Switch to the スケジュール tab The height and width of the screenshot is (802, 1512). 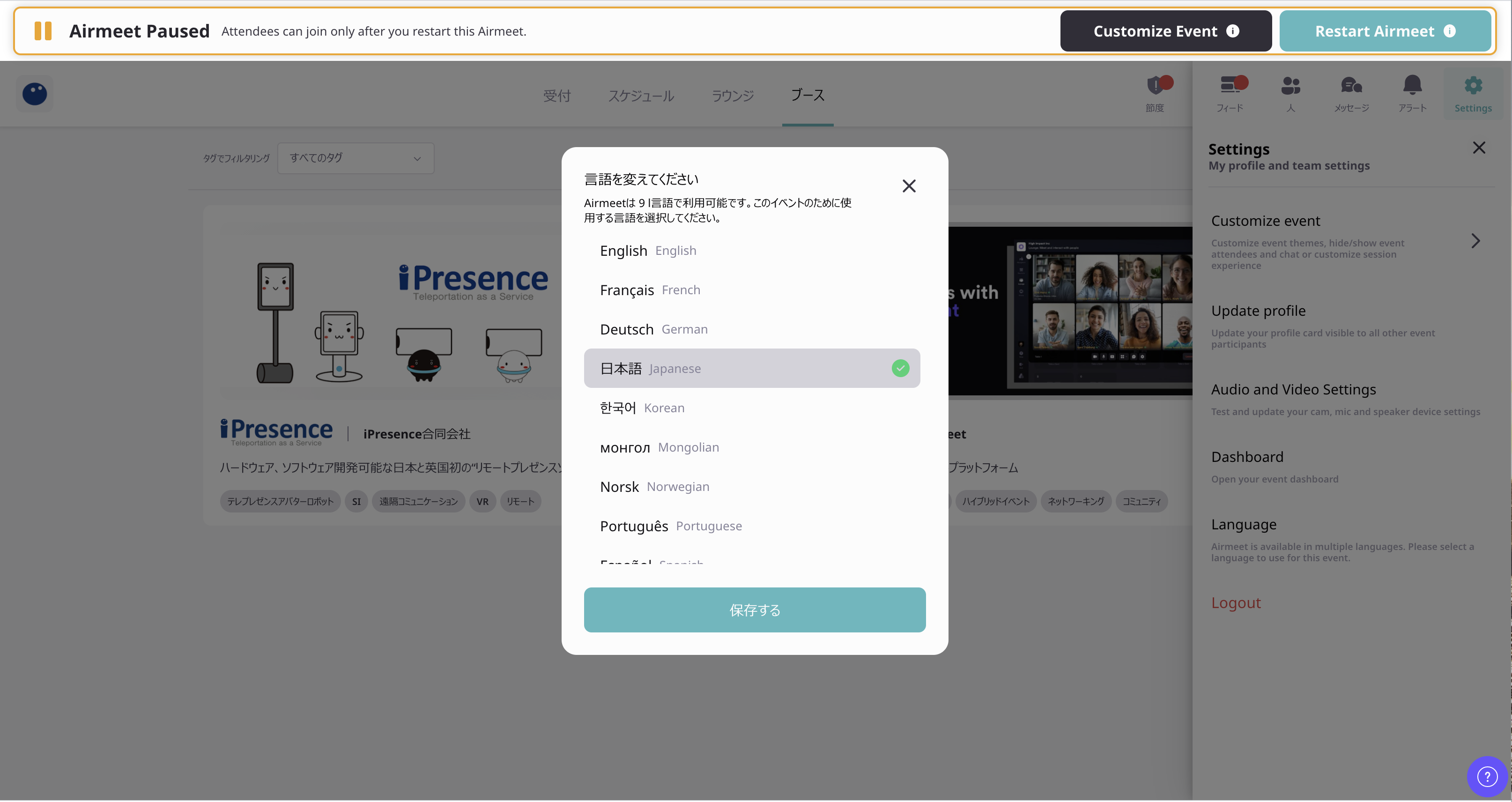click(x=641, y=96)
